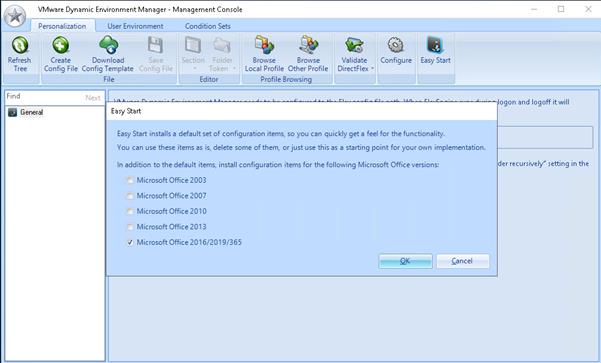
Task: Click the Profile Browsing group label
Action: click(x=286, y=79)
